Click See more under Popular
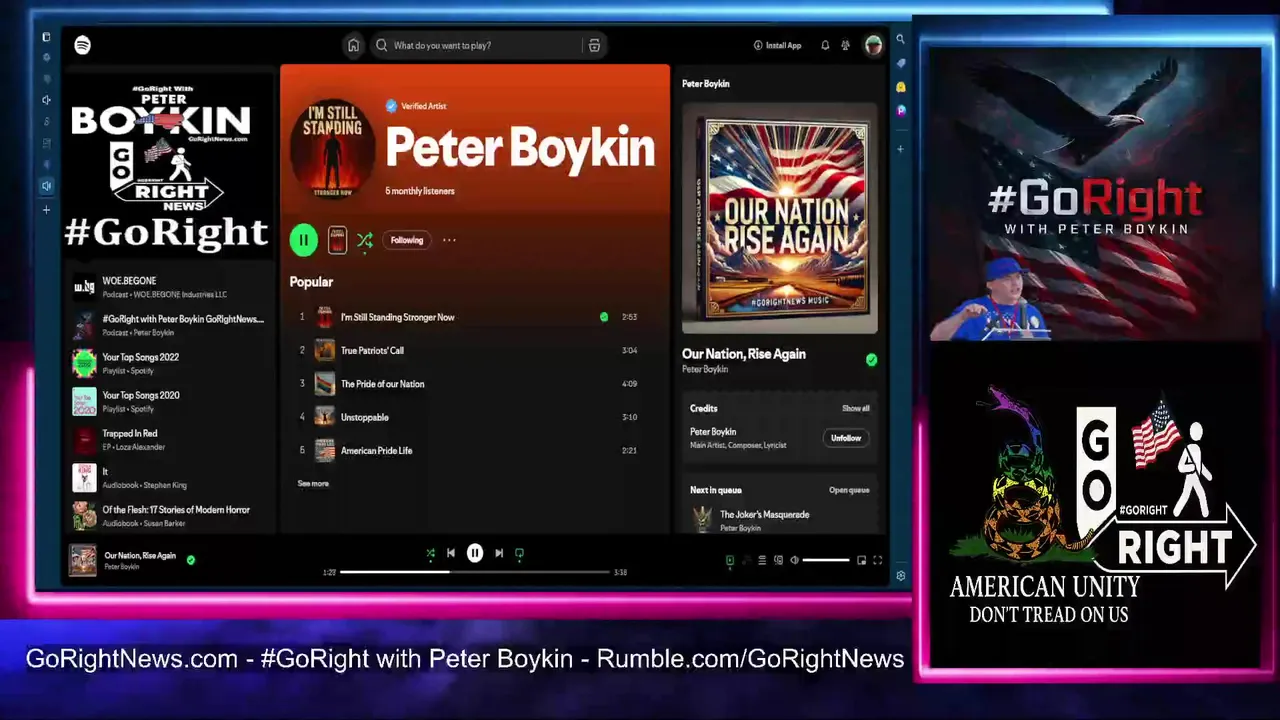Screen dimensions: 1280x720 coord(313,484)
